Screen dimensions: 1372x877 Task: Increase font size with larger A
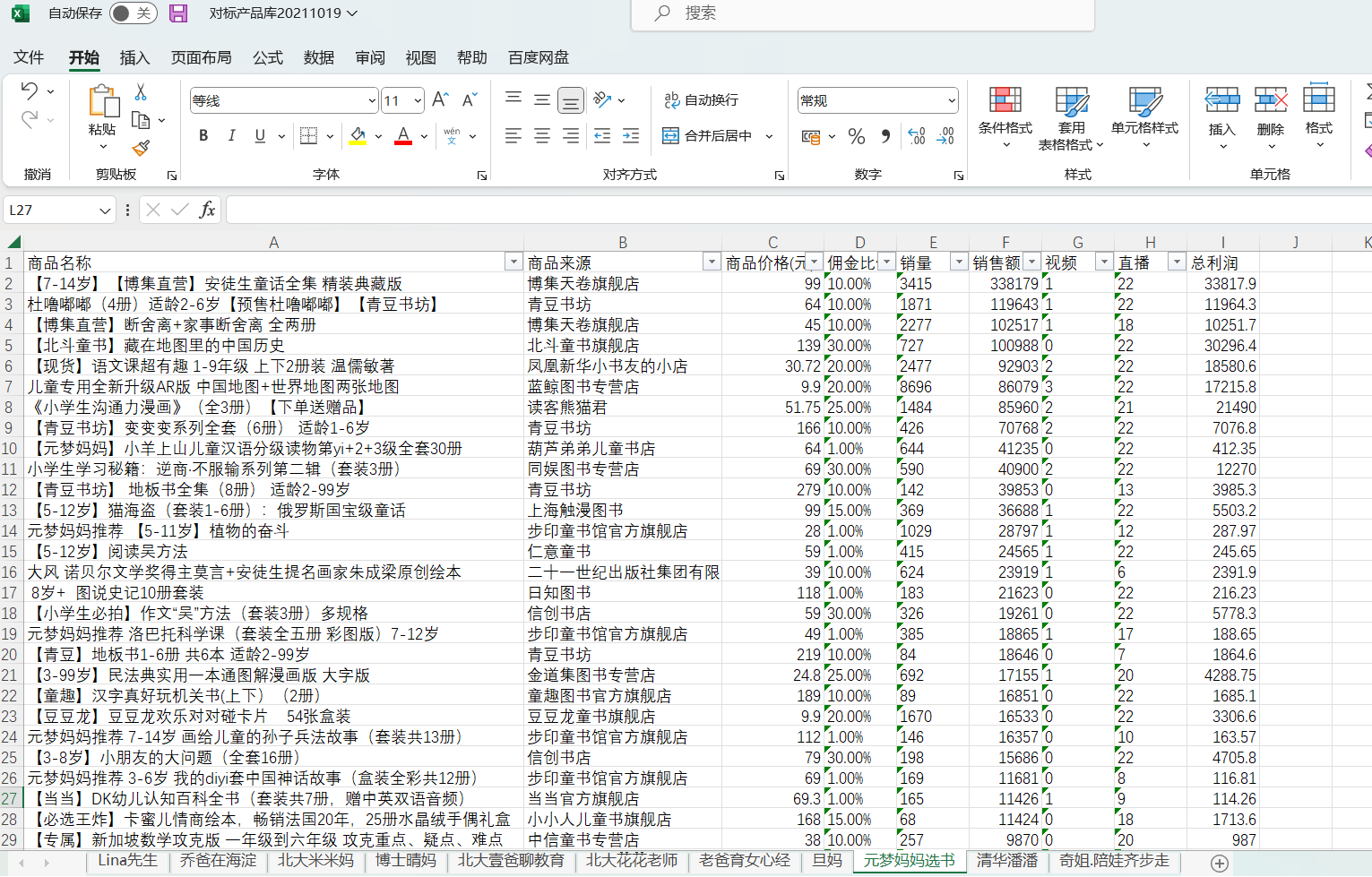pos(440,99)
